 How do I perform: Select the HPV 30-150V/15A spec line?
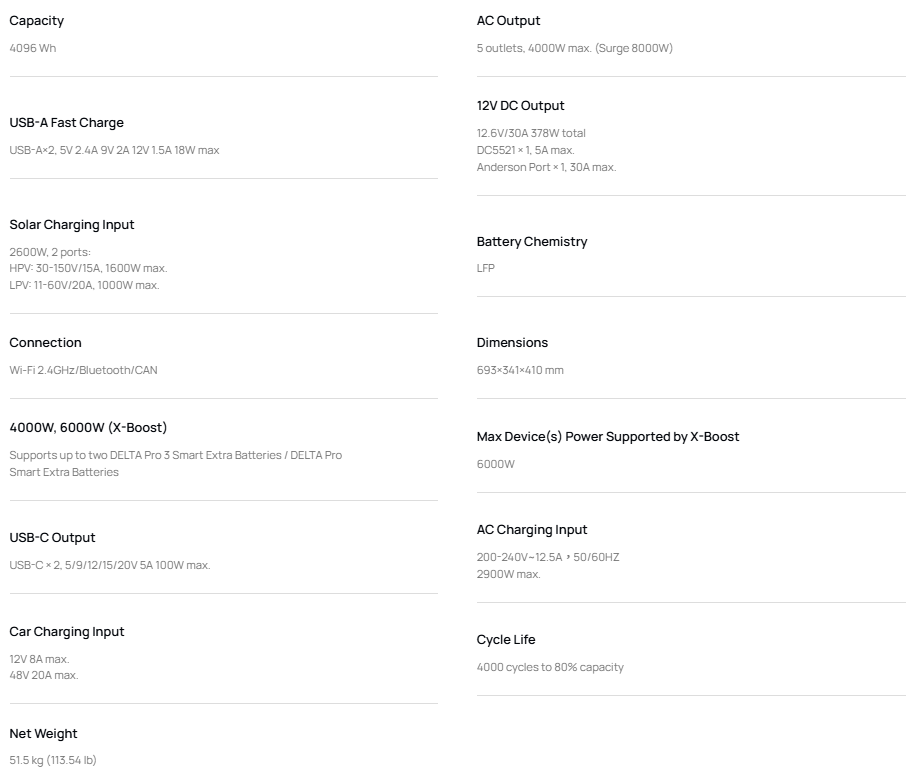point(88,268)
